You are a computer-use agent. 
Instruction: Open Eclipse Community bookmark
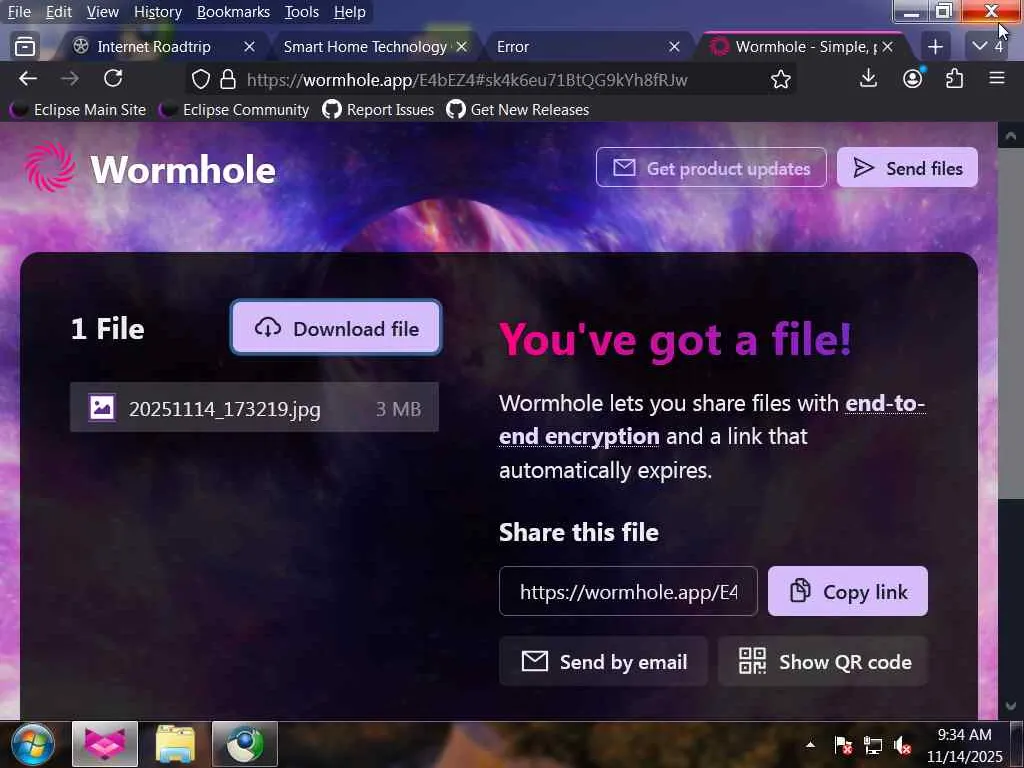tap(234, 110)
